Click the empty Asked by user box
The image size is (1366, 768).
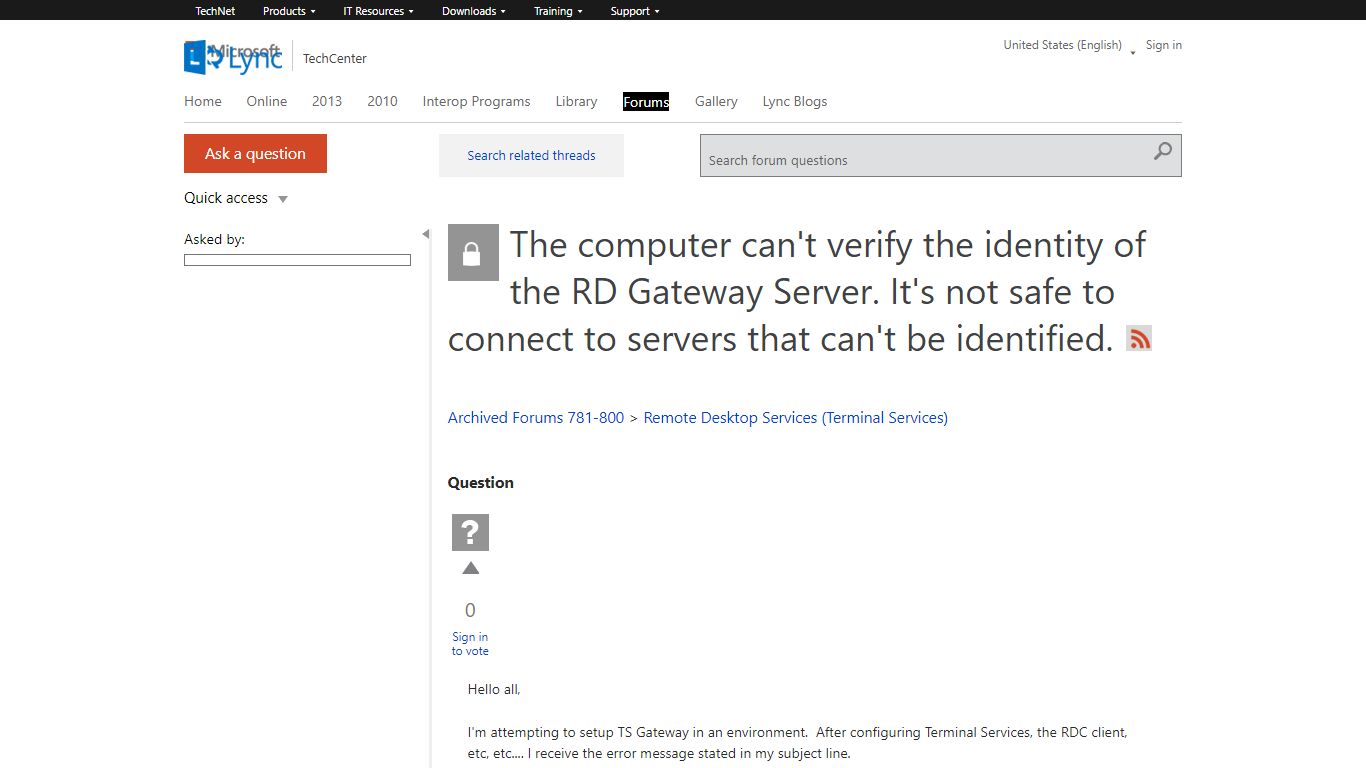(x=297, y=260)
